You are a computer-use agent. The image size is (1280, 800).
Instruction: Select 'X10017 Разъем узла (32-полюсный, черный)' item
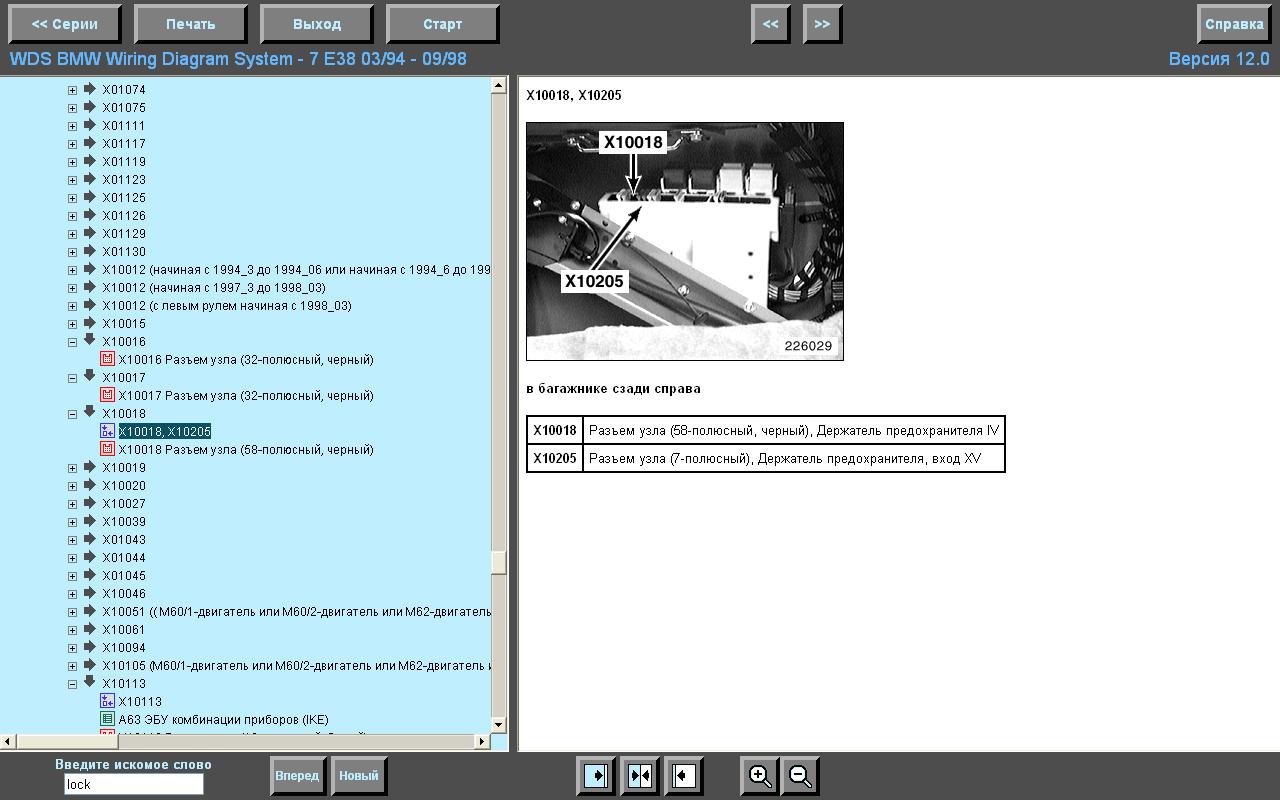point(246,396)
